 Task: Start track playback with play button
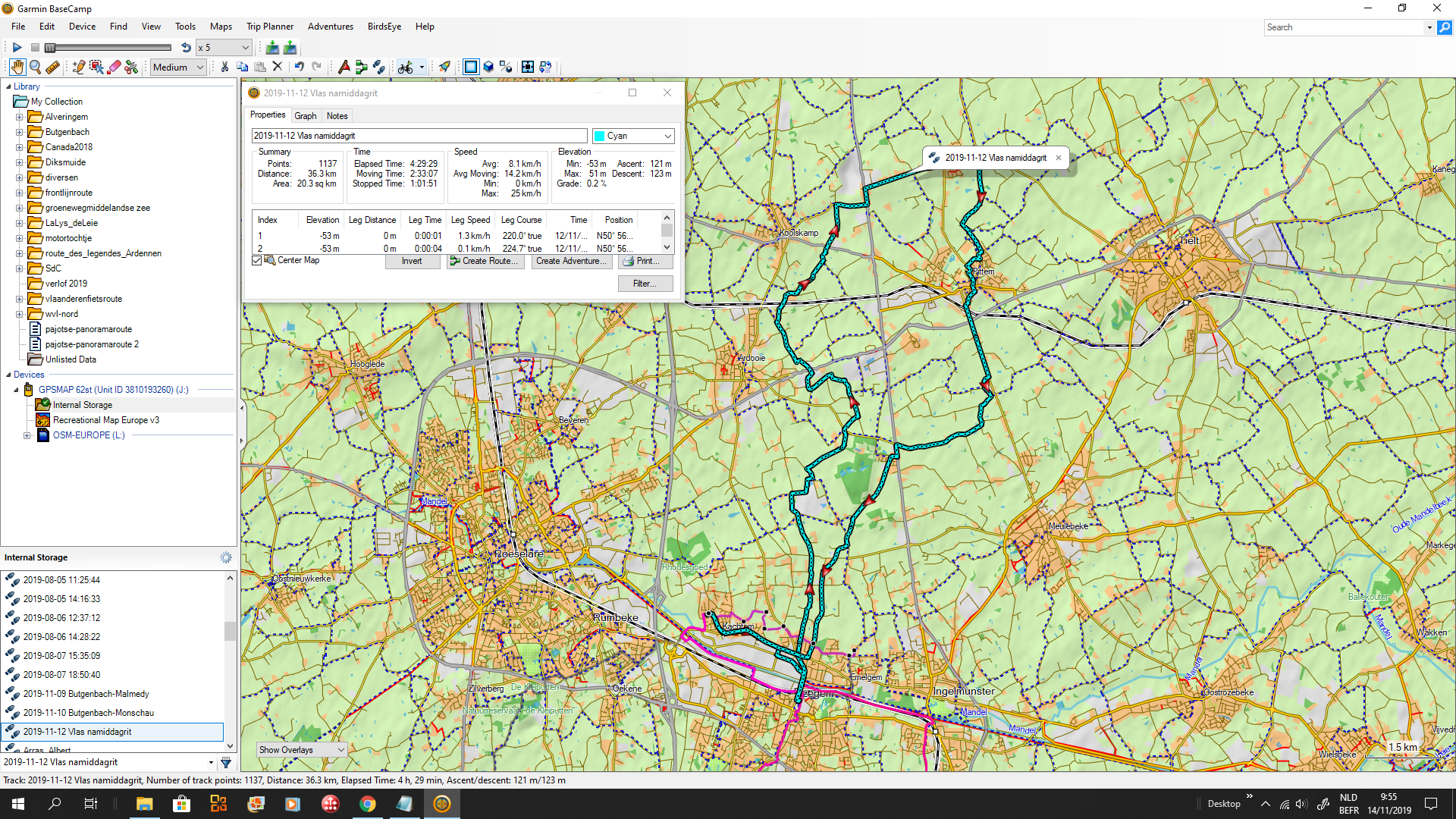(x=17, y=47)
